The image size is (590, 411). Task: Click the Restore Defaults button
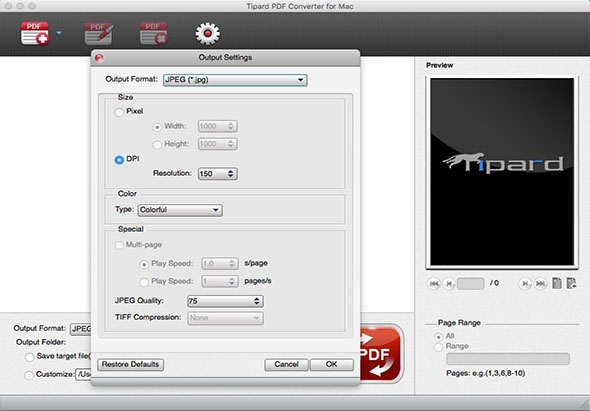[x=130, y=364]
